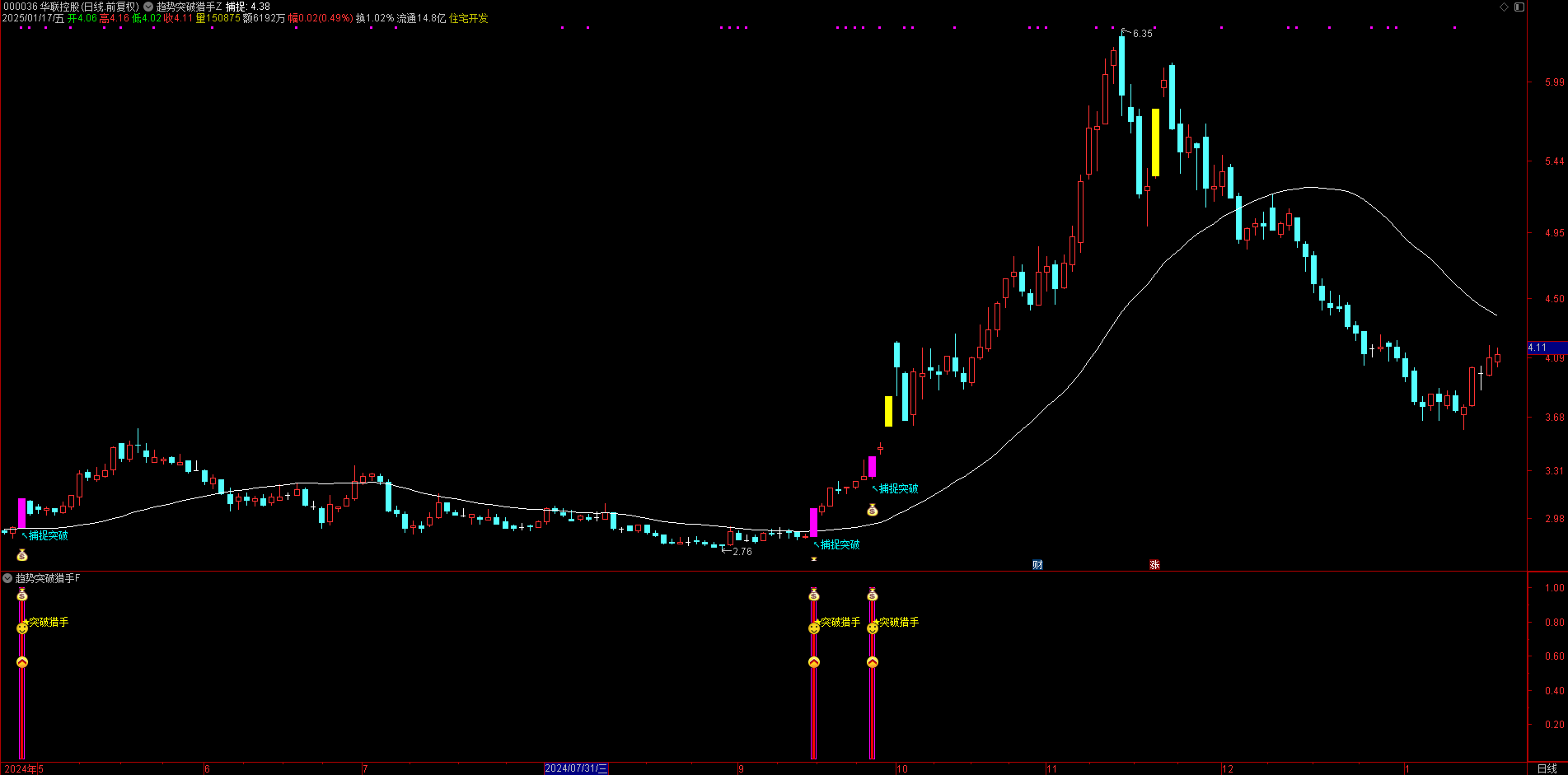Open the 住宅开发 sector link
Screen dimensions: 1568x775
point(468,18)
